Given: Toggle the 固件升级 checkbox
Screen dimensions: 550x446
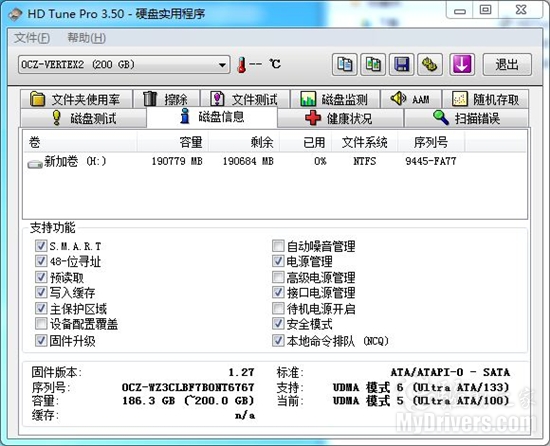Looking at the screenshot, I should [x=41, y=340].
